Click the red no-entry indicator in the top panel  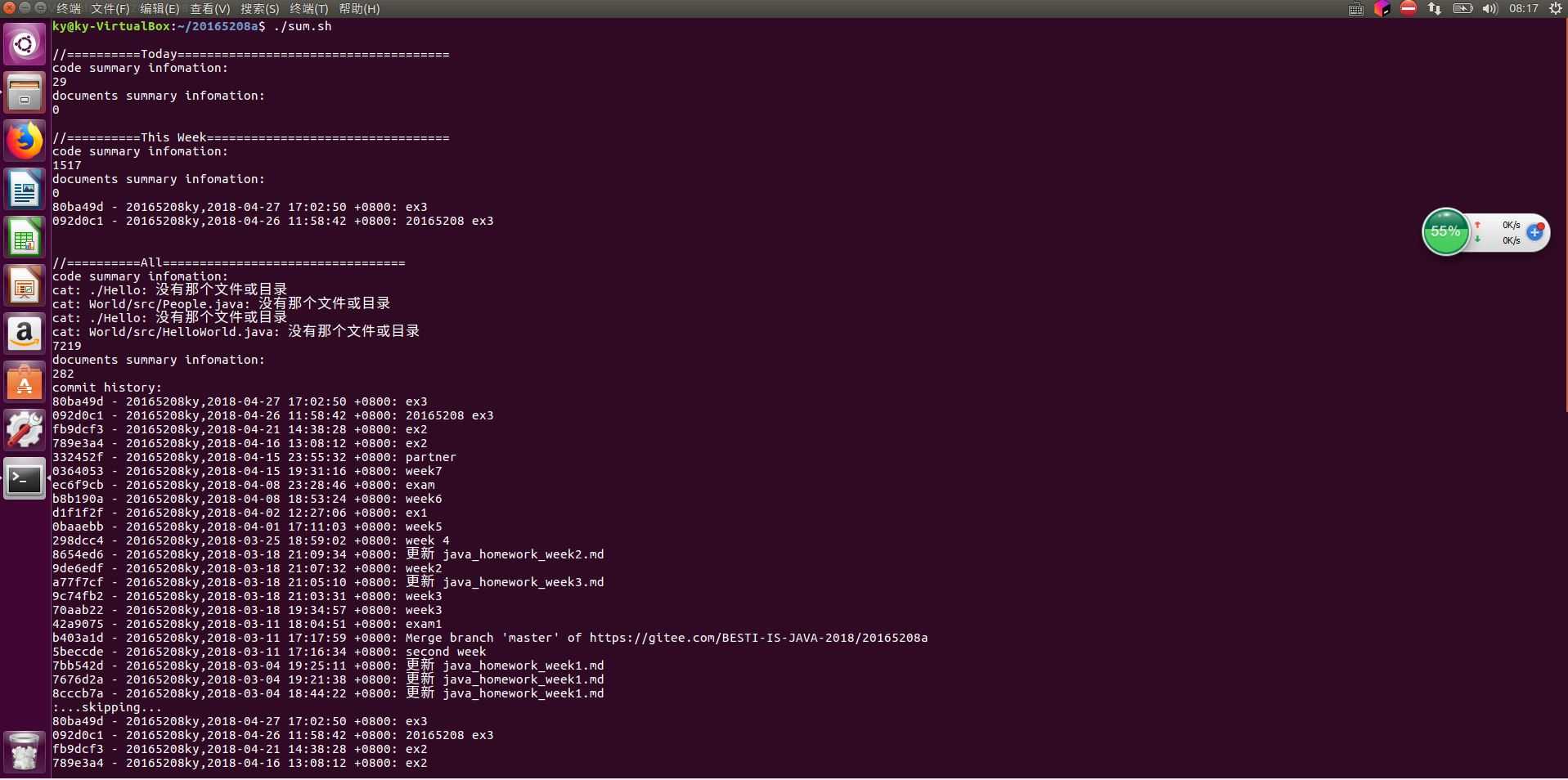tap(1409, 8)
